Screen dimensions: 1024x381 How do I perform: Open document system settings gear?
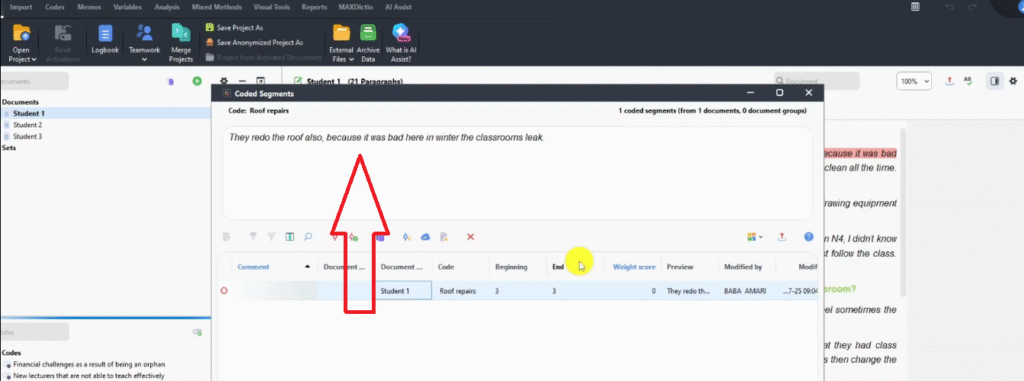tap(223, 81)
